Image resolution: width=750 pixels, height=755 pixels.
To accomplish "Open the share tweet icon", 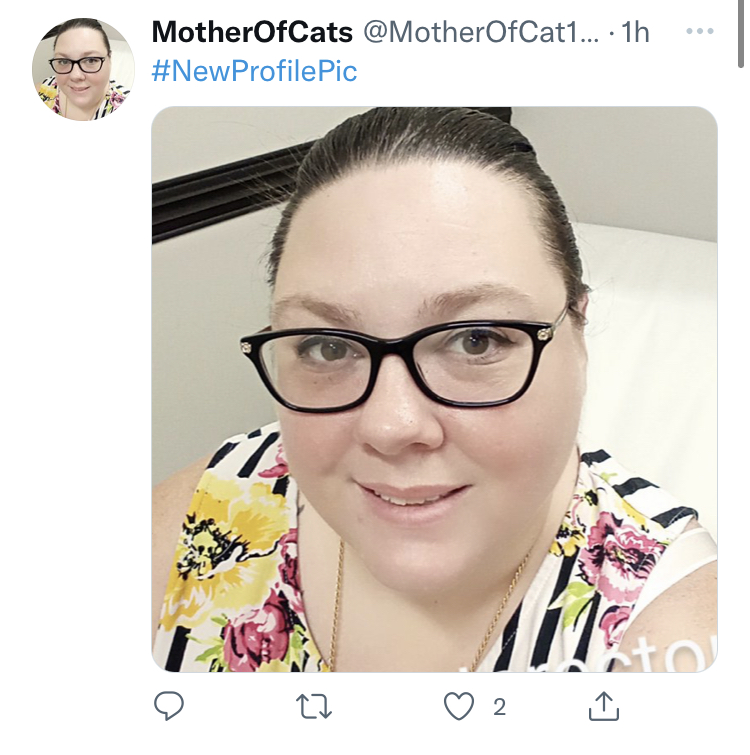I will click(604, 706).
